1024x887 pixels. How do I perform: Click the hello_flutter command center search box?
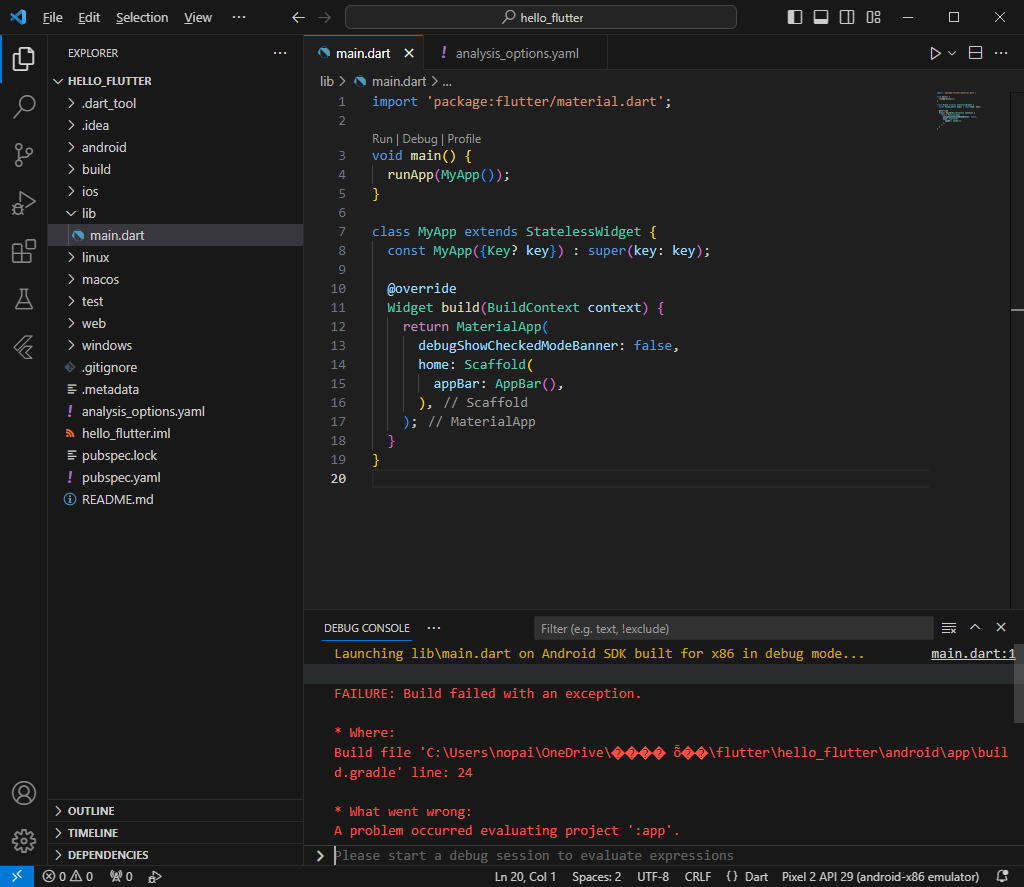pos(541,18)
